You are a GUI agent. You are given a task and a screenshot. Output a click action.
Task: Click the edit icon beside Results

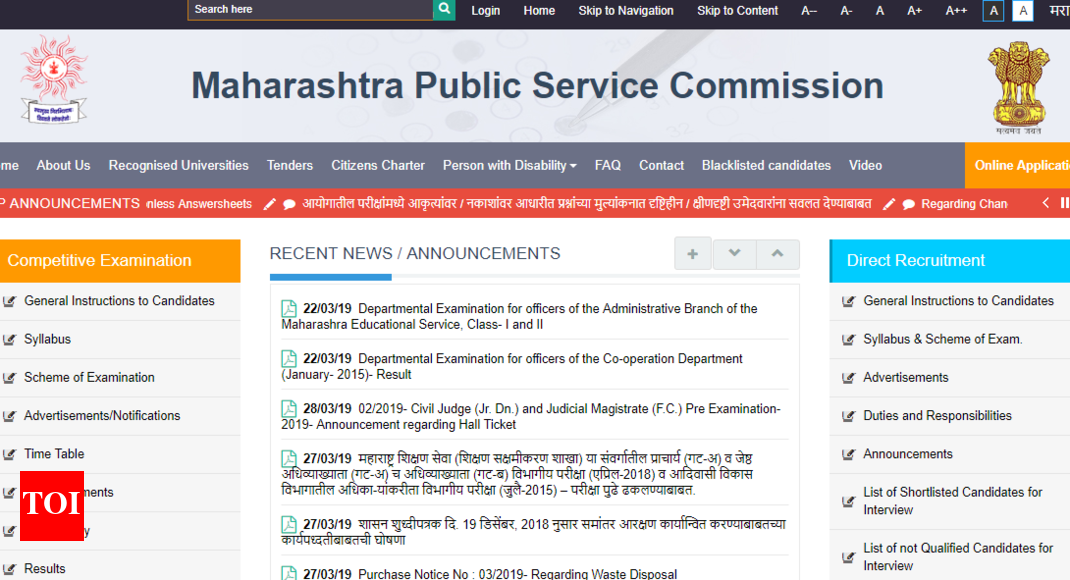click(10, 568)
